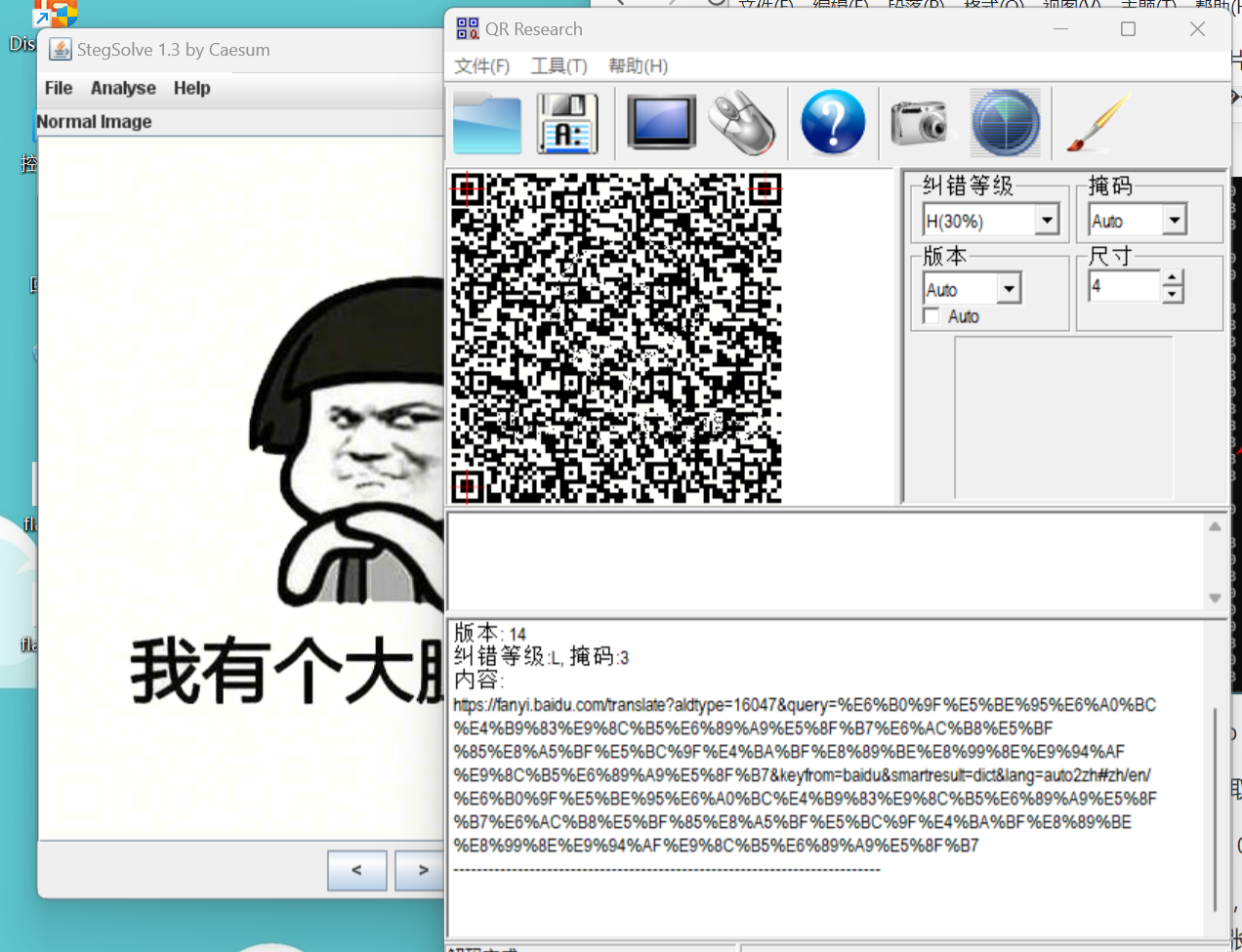Screen dimensions: 1242x952
Task: Click the 版本: 14 result text
Action: [490, 634]
